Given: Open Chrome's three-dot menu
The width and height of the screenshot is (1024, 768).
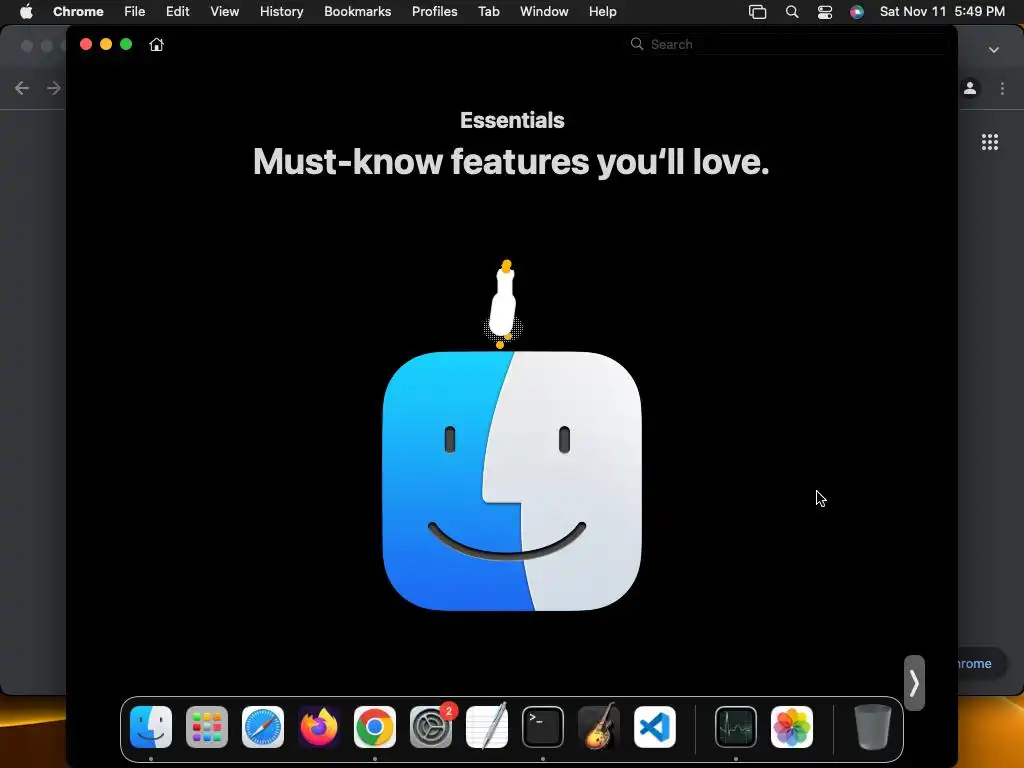Looking at the screenshot, I should (1002, 88).
